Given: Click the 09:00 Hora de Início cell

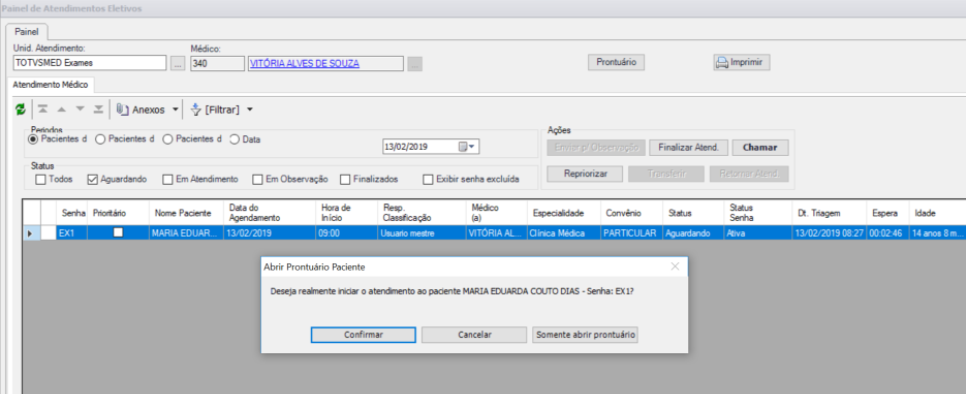Looking at the screenshot, I should [346, 233].
